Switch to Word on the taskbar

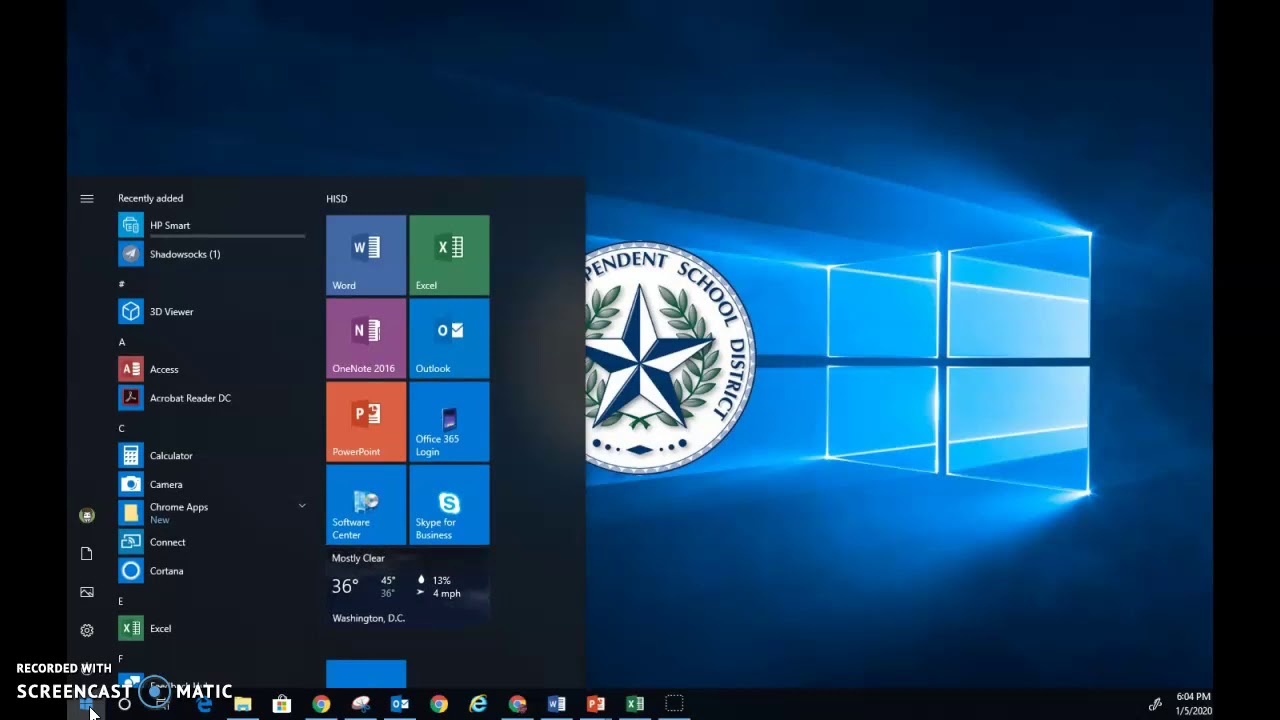(556, 704)
